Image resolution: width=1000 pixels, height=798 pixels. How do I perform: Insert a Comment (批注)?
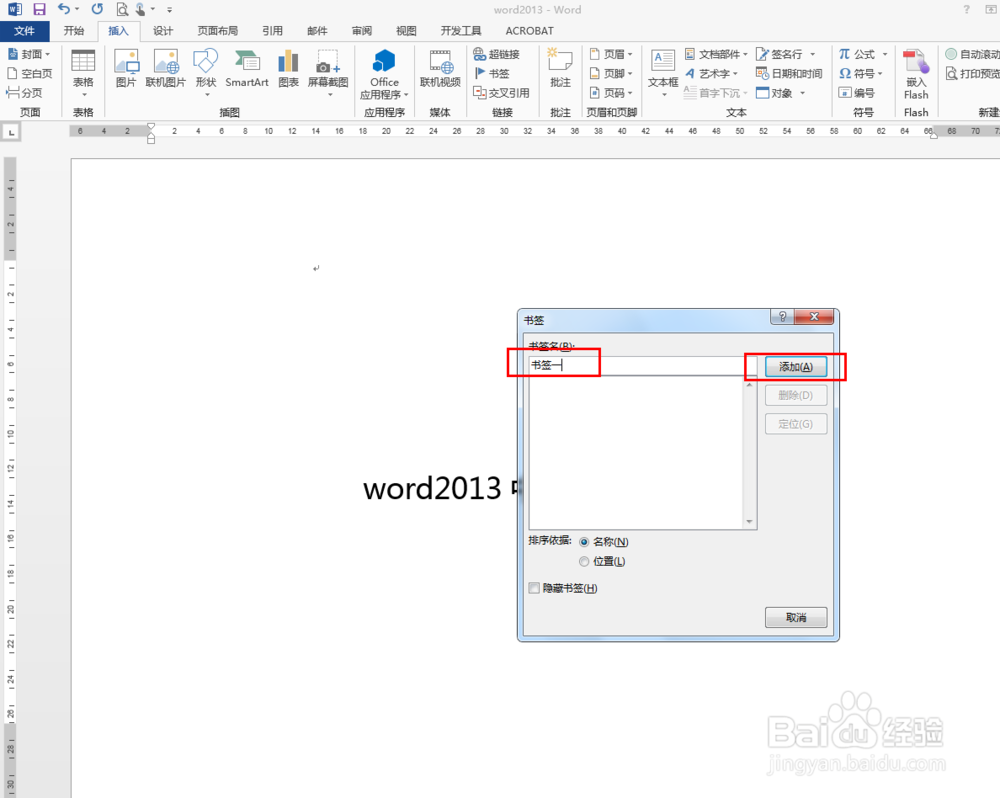point(560,68)
